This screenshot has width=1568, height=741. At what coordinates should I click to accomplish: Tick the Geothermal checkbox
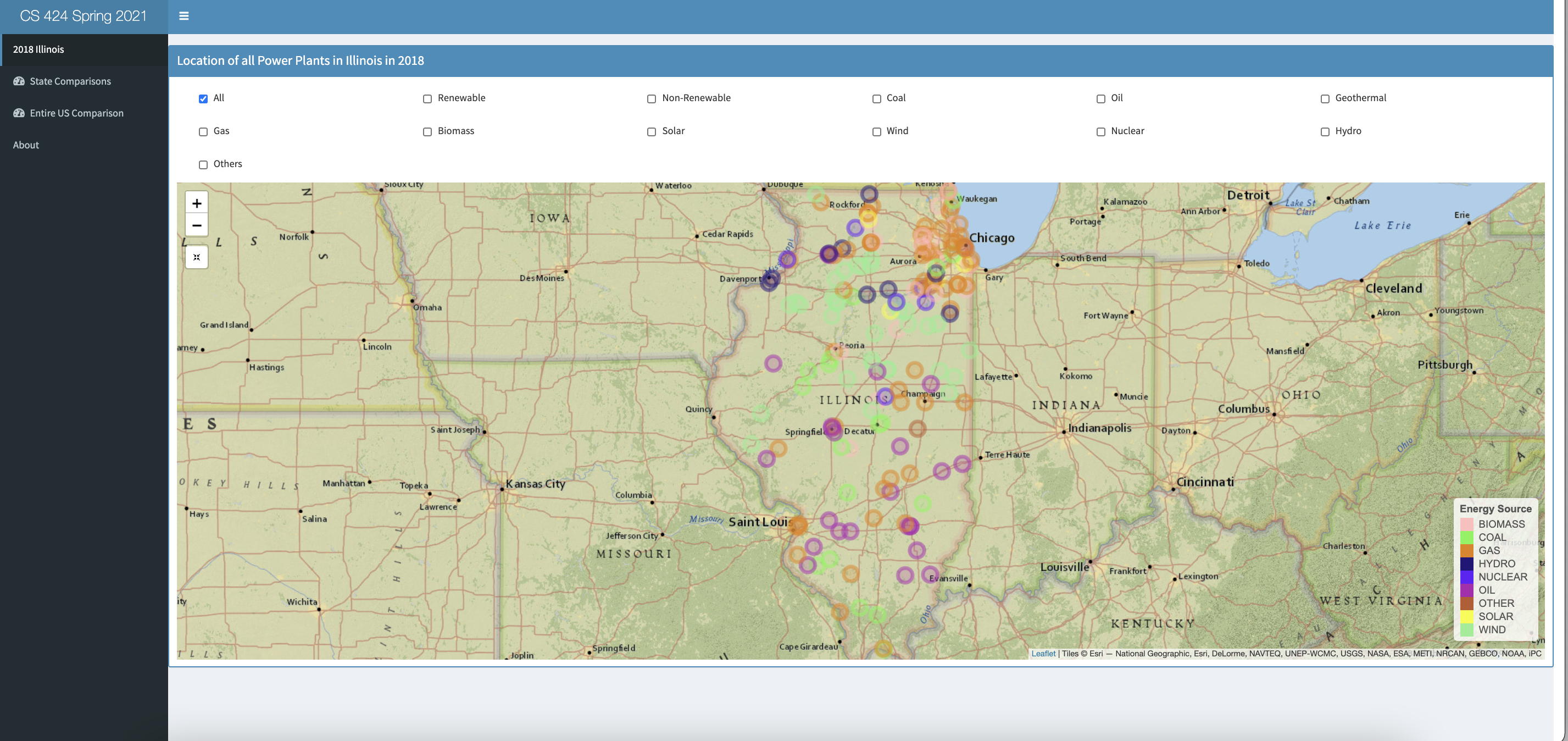coord(1325,98)
